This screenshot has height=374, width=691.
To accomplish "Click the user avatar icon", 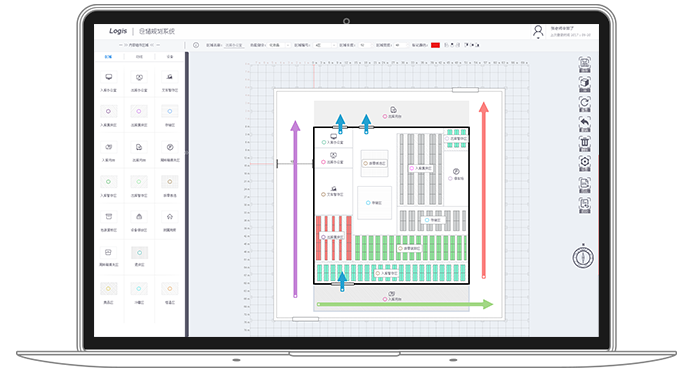I will [538, 30].
